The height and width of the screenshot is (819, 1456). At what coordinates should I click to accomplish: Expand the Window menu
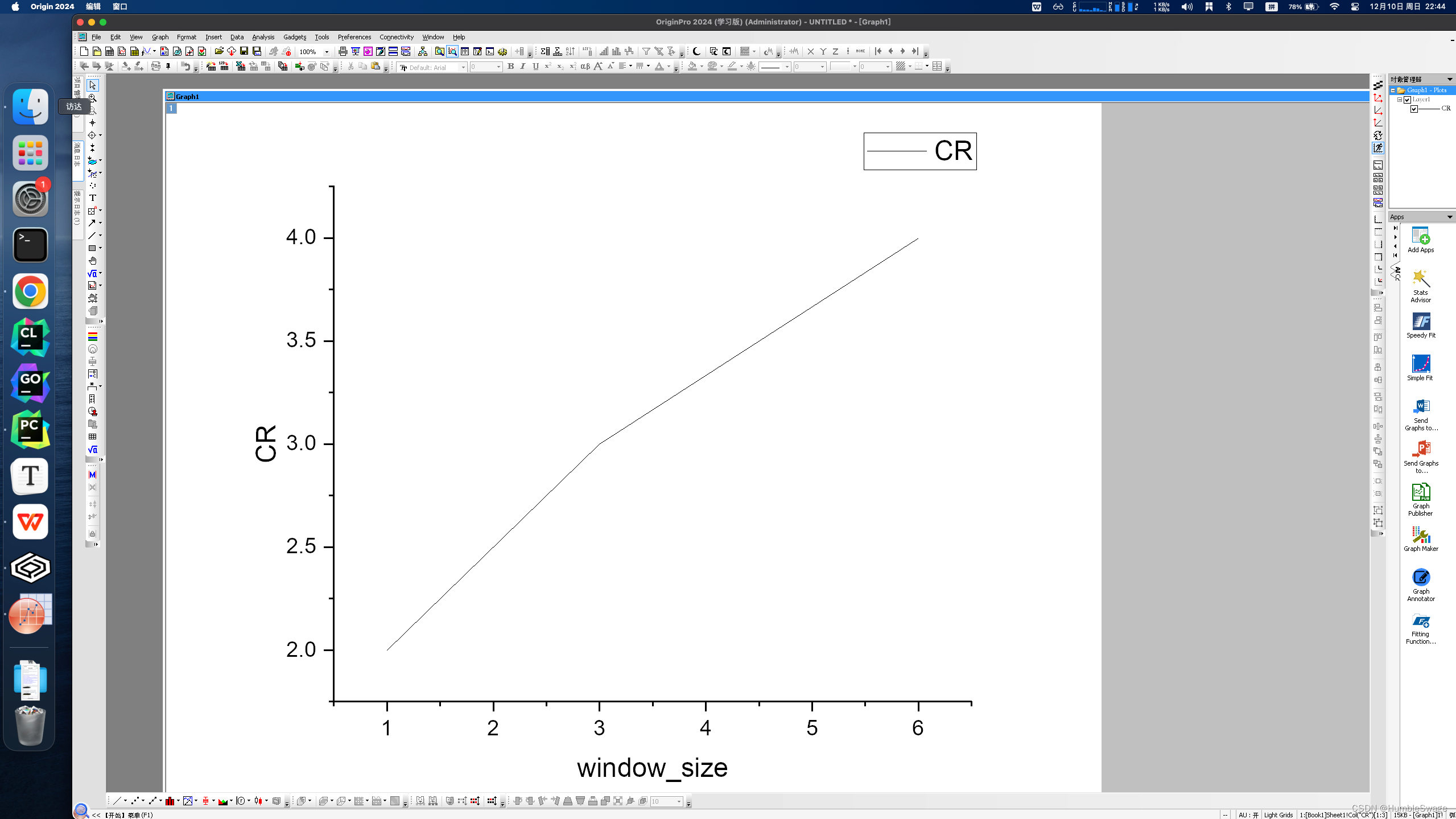(432, 37)
